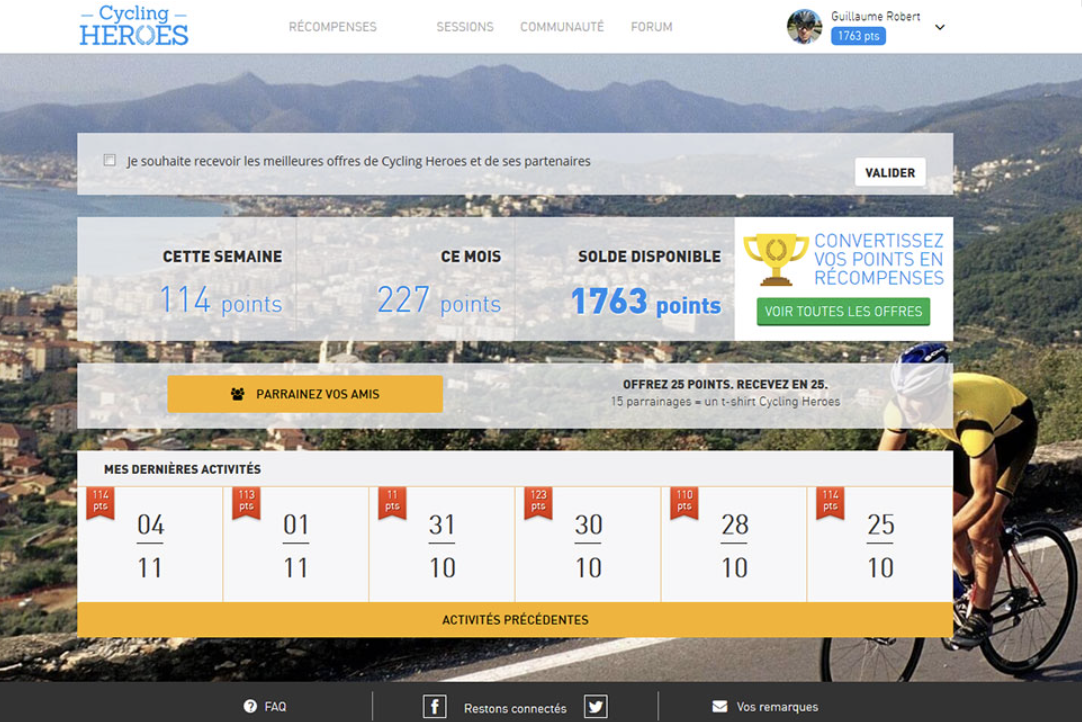
Task: Open the Twitter bird icon
Action: coord(595,707)
